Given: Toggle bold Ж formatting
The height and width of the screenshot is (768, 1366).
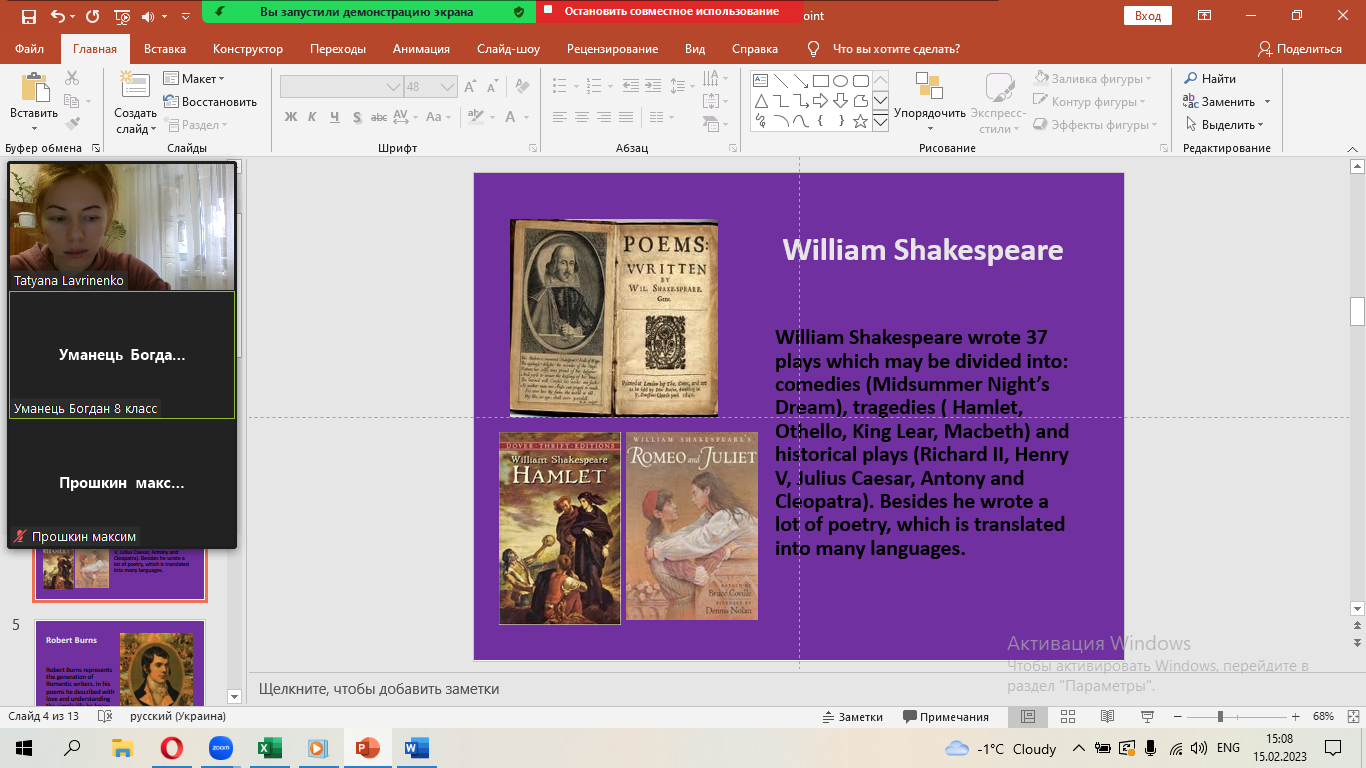Looking at the screenshot, I should coord(291,117).
